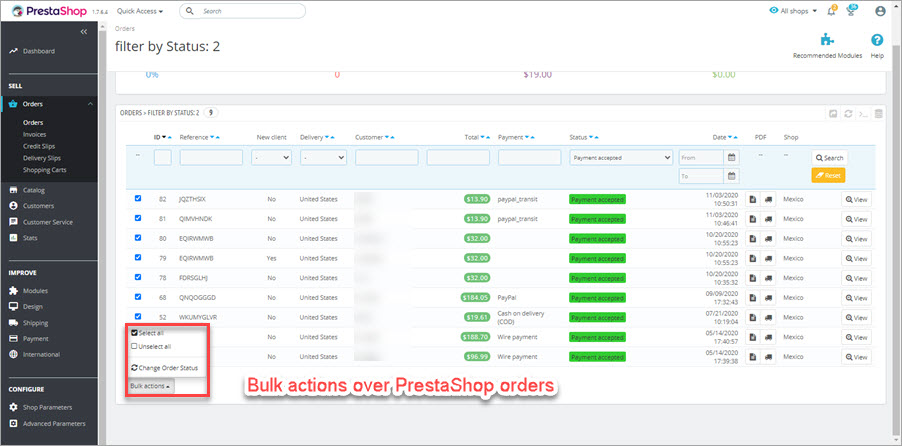Open invoice PDF for order 68

752,298
